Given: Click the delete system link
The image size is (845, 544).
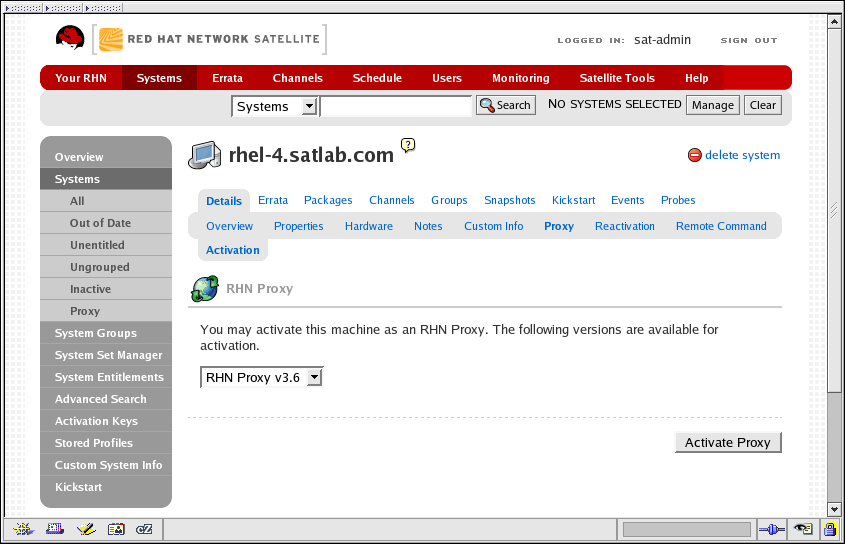Looking at the screenshot, I should [742, 155].
